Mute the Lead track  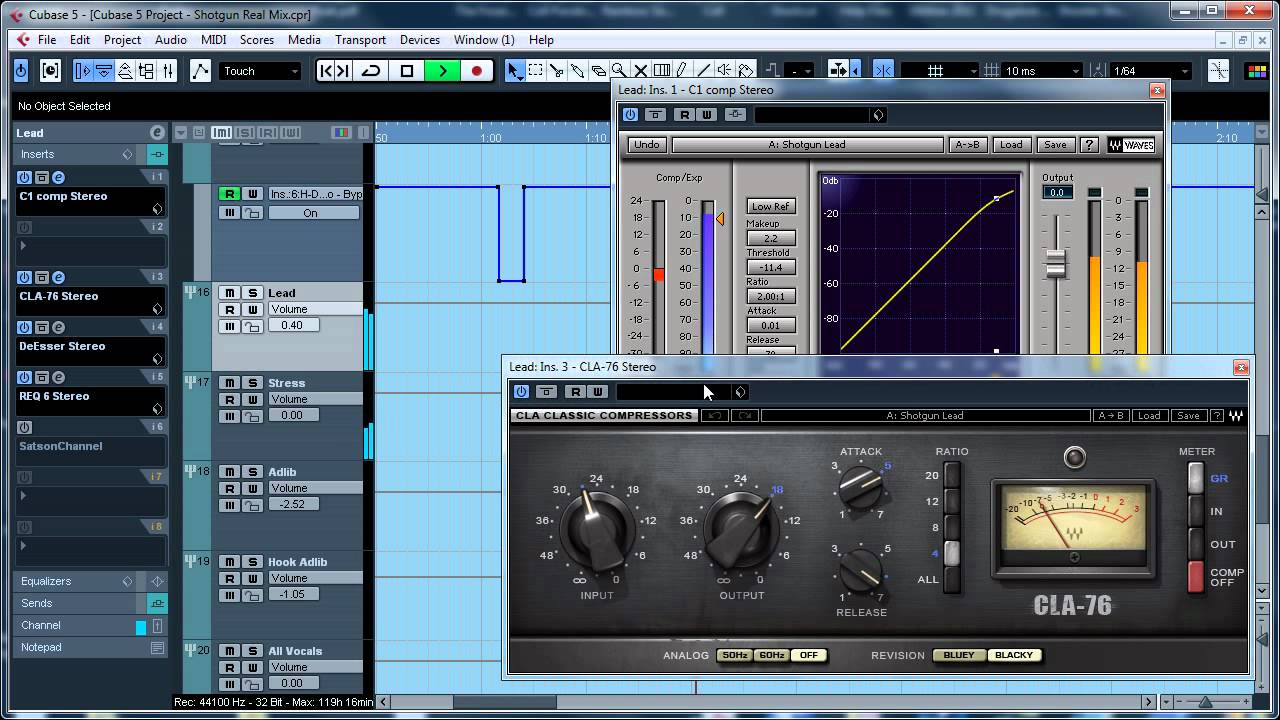230,293
